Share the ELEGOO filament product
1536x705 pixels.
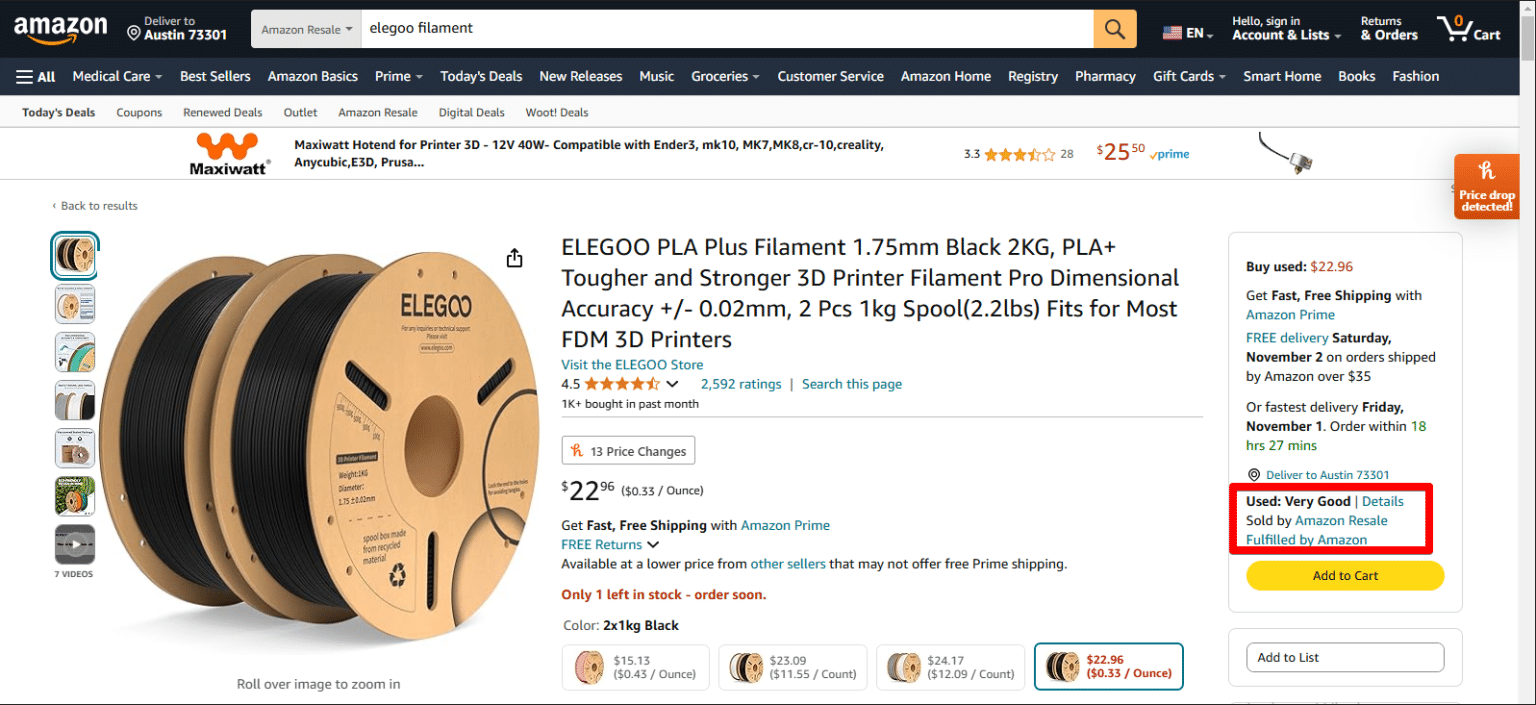(514, 257)
